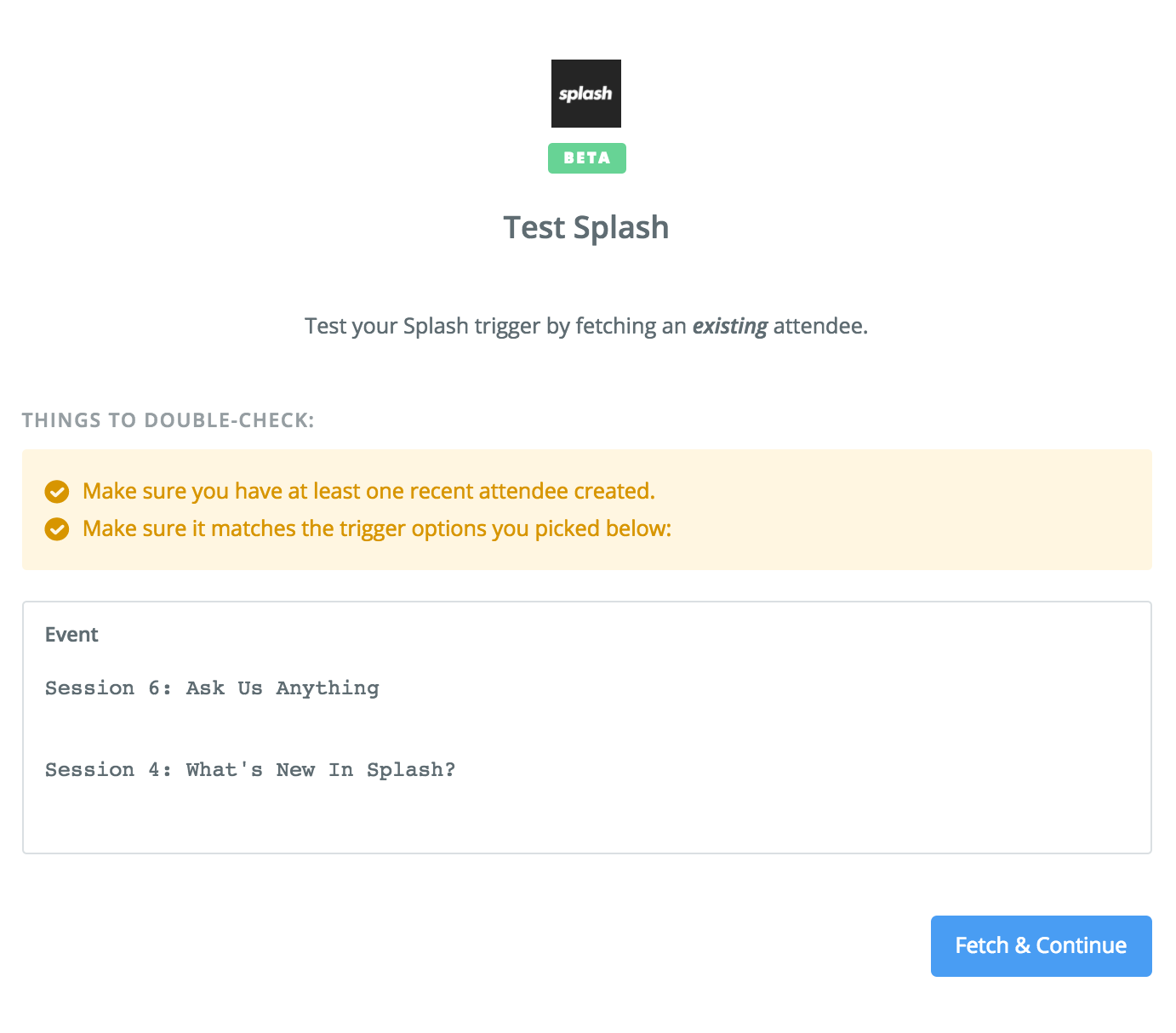Click the checkmark icon beside recent attendee reminder
This screenshot has width=1176, height=1033.
(x=57, y=492)
